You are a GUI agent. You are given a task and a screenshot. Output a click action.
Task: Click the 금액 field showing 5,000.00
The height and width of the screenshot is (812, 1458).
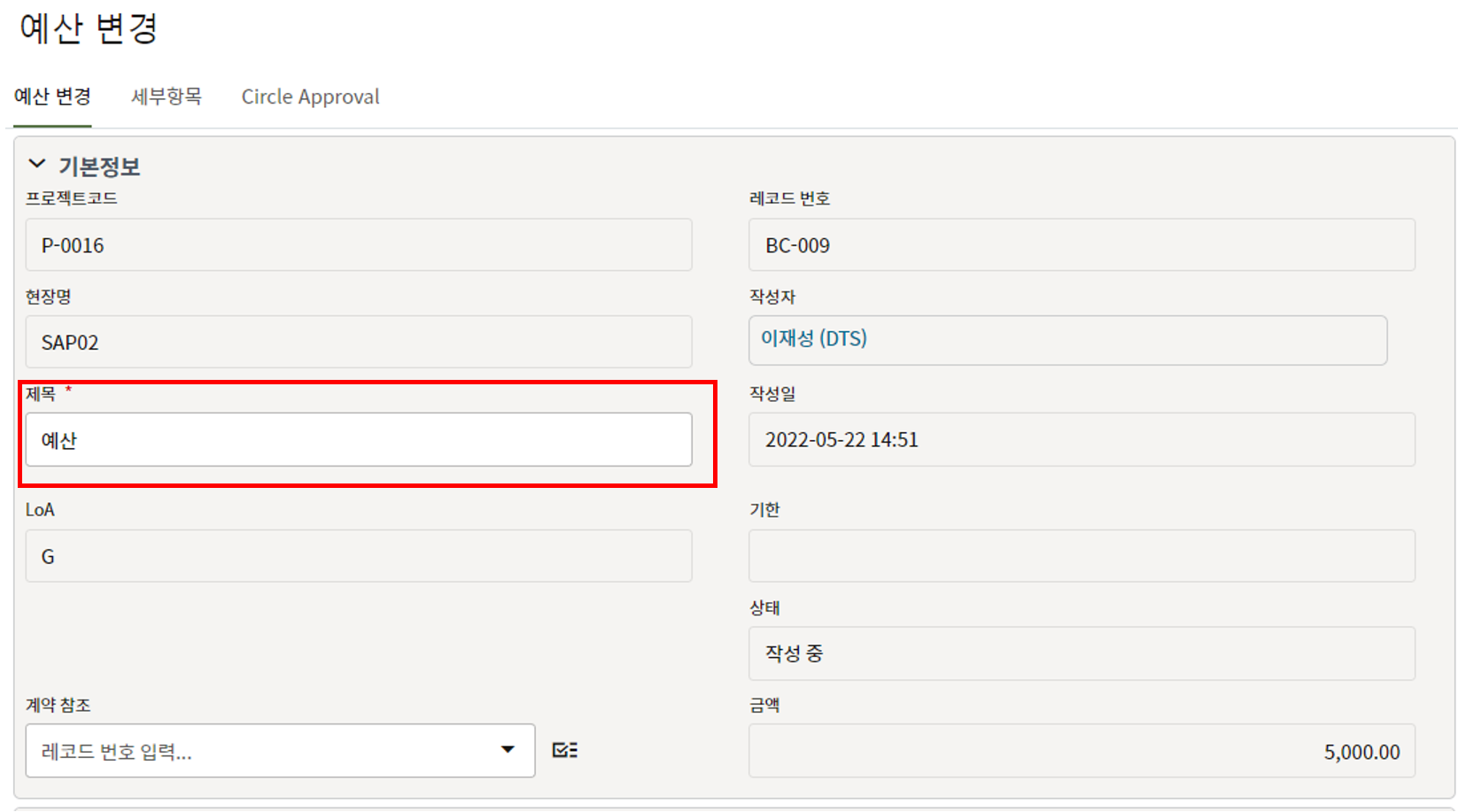(x=1081, y=752)
